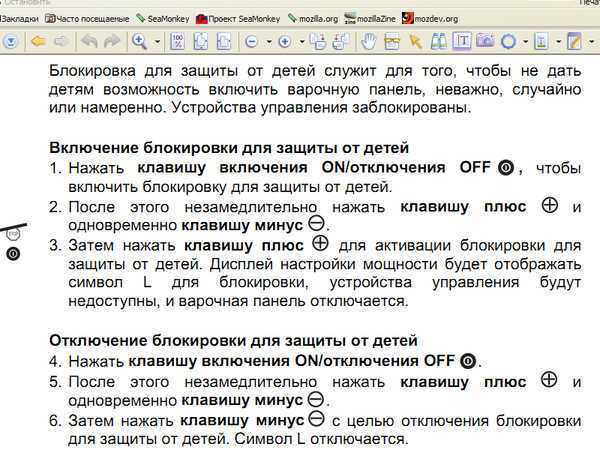This screenshot has height=450, width=600.
Task: Zoom out with the minus circle button
Action: 251,41
